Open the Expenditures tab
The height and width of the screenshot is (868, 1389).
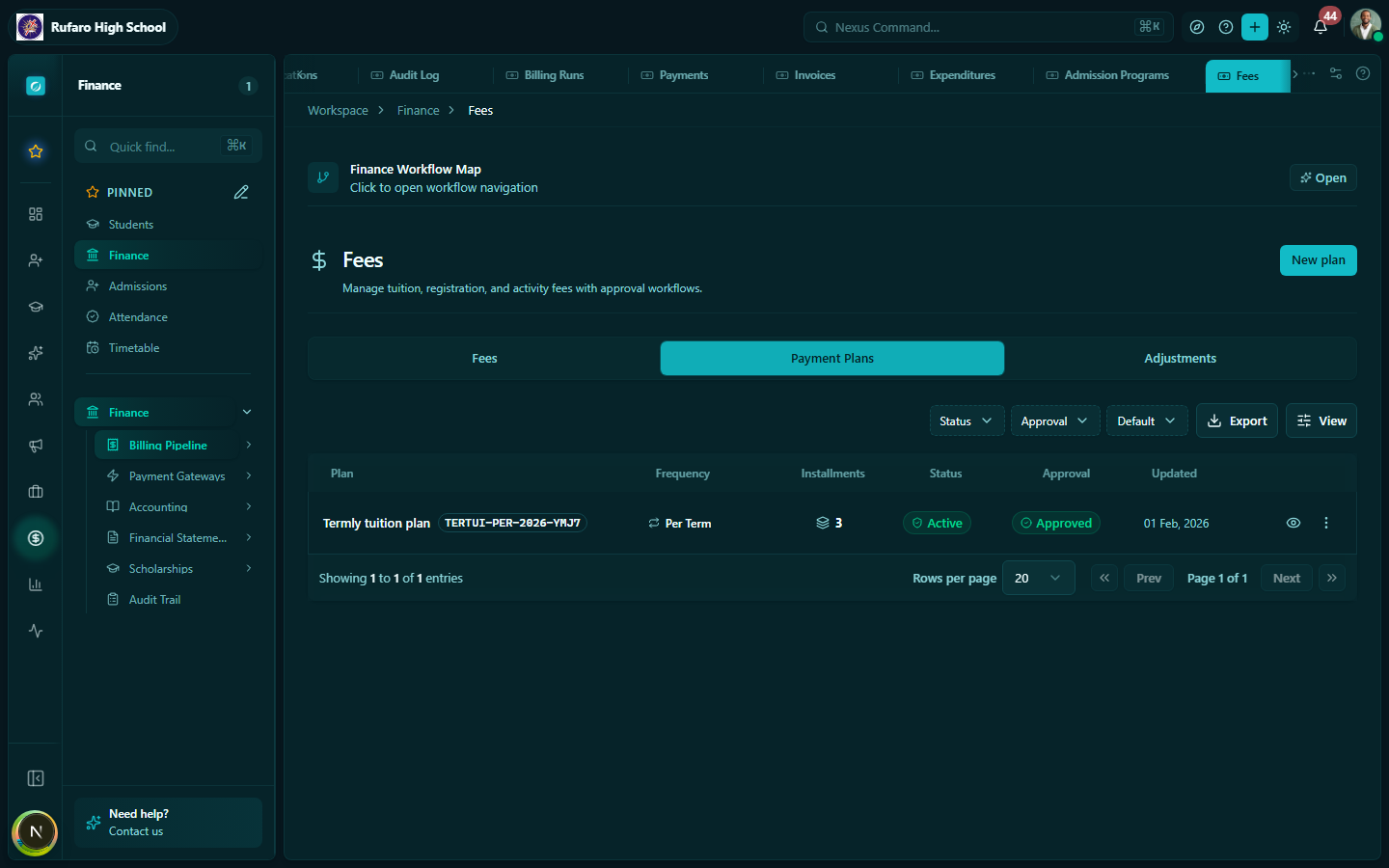(x=953, y=75)
